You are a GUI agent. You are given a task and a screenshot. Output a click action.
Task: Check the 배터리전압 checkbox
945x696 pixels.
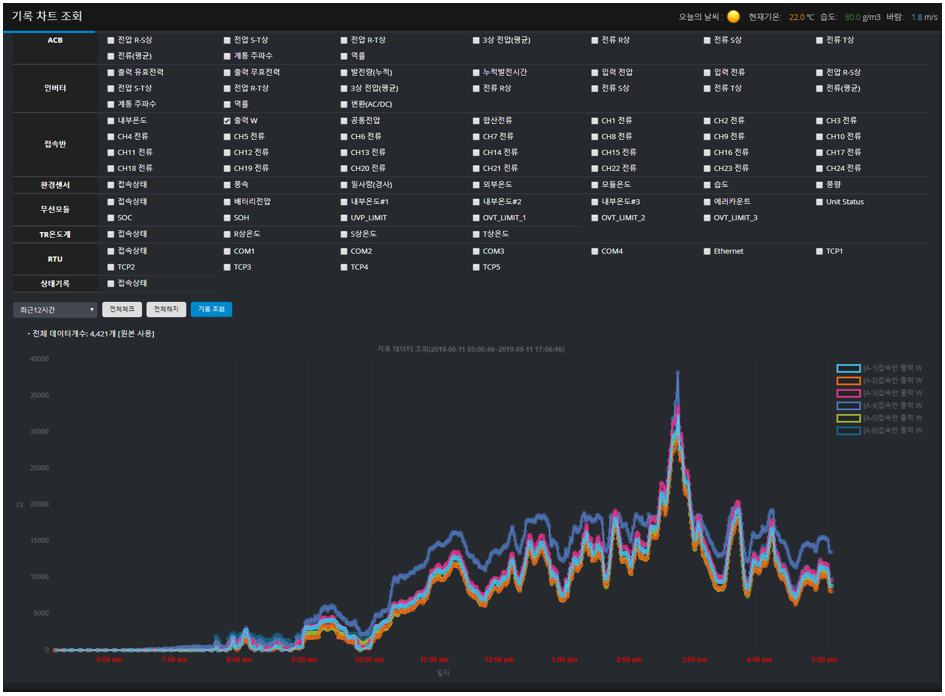[x=227, y=201]
